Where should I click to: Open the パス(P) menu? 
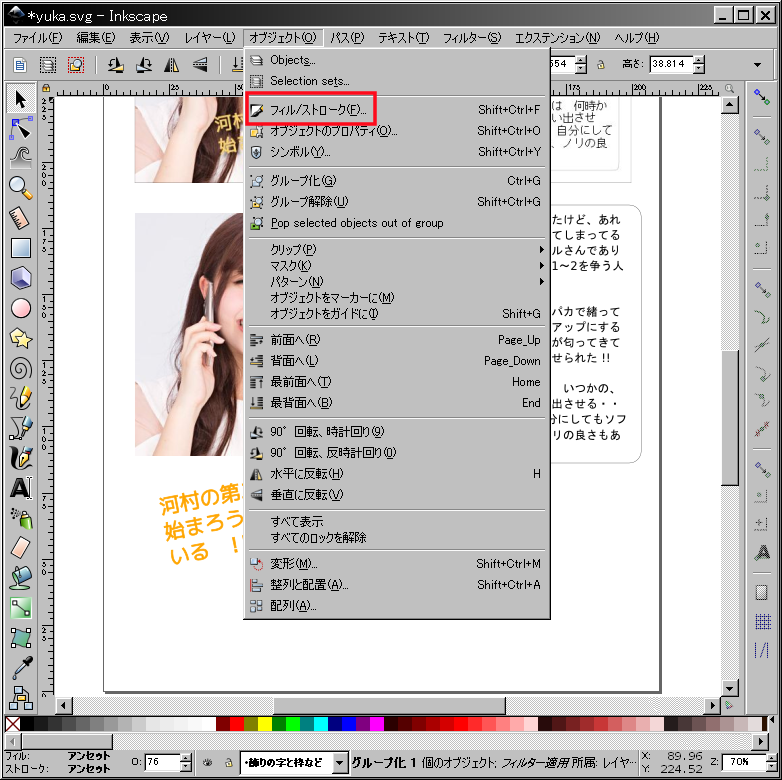tap(347, 38)
